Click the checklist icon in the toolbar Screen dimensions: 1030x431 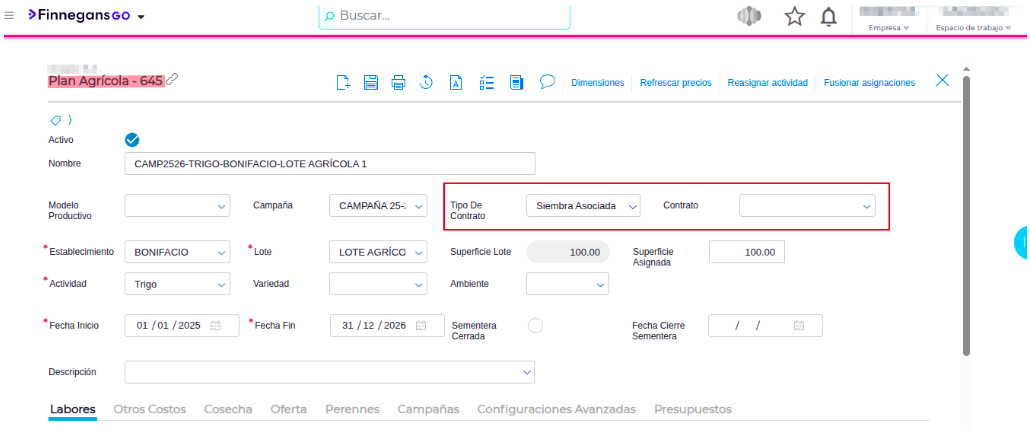[487, 83]
